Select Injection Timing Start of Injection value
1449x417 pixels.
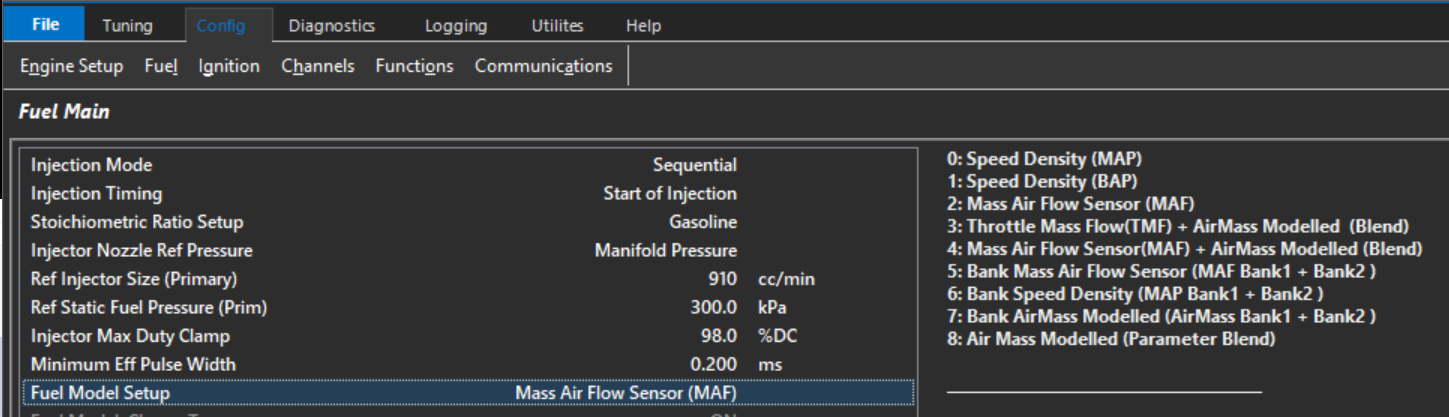tap(669, 194)
